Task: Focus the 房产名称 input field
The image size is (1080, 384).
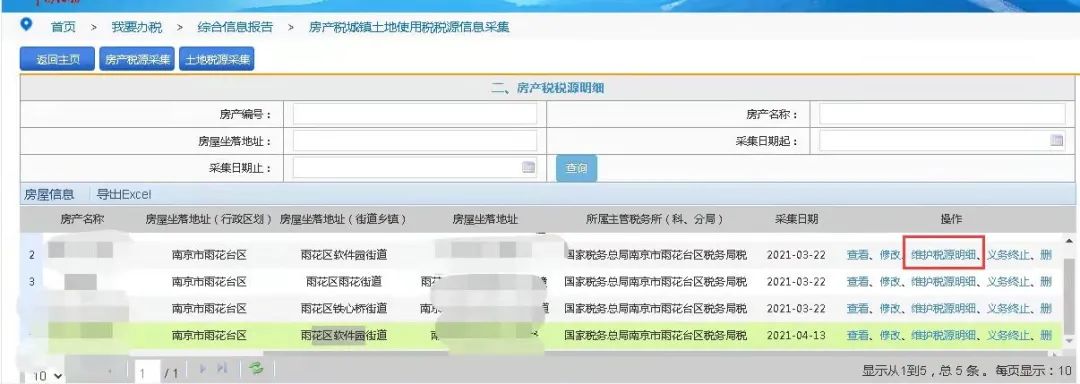Action: point(943,114)
